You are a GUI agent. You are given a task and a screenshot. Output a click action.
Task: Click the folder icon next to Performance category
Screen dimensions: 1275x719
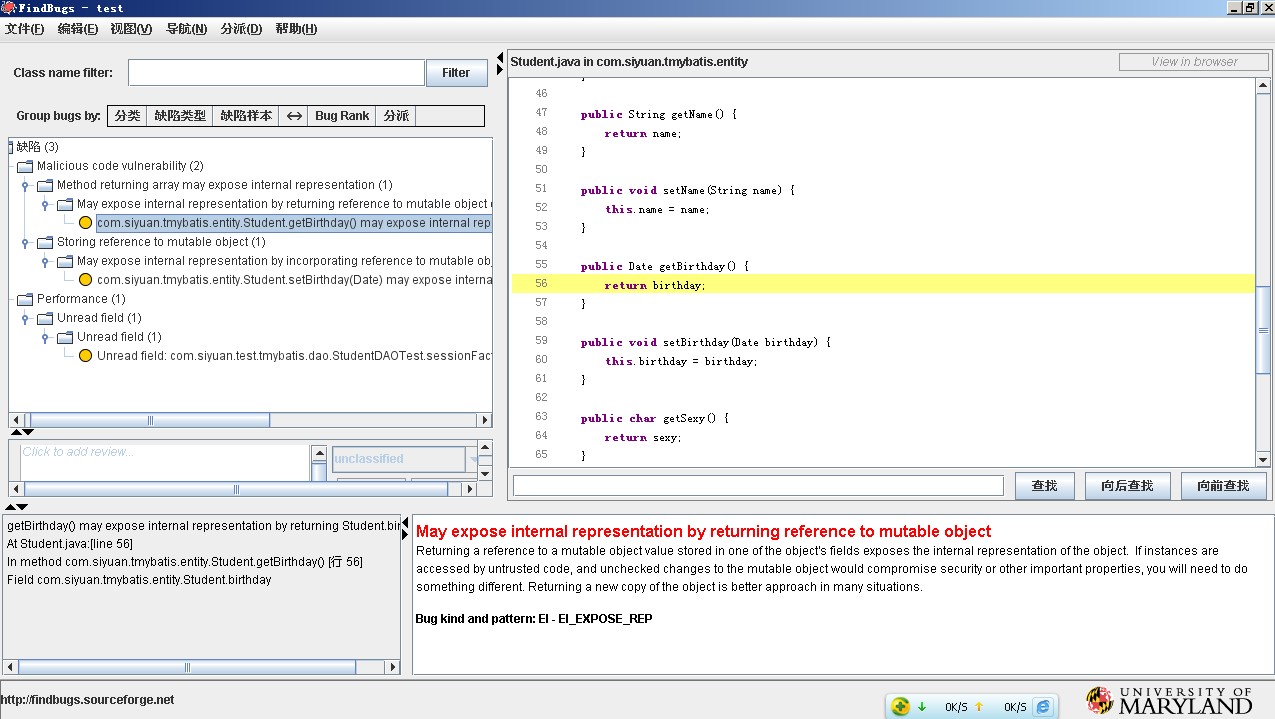click(x=25, y=299)
